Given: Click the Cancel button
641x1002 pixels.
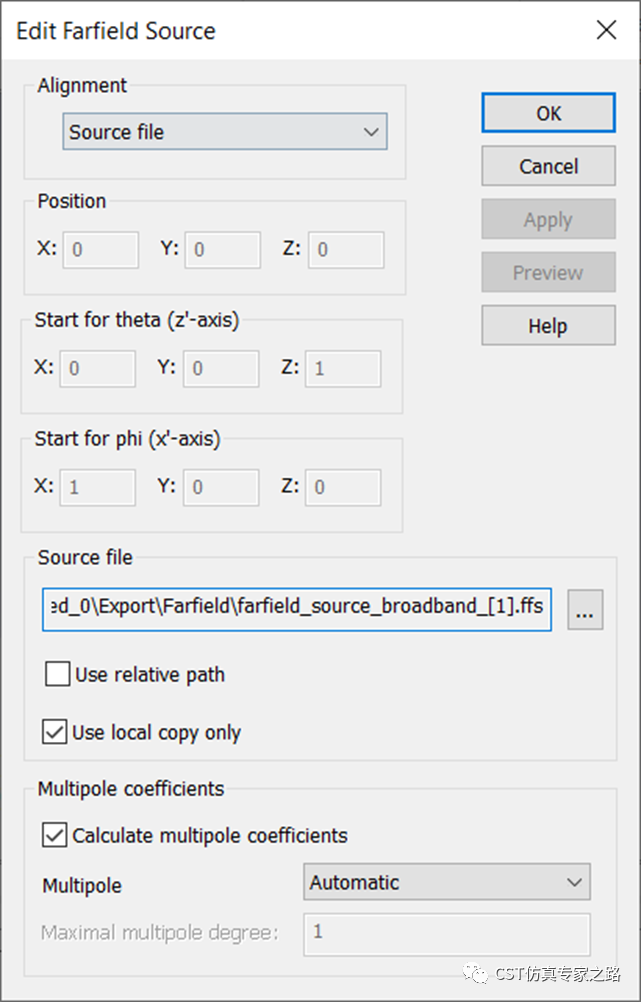Looking at the screenshot, I should (x=548, y=166).
